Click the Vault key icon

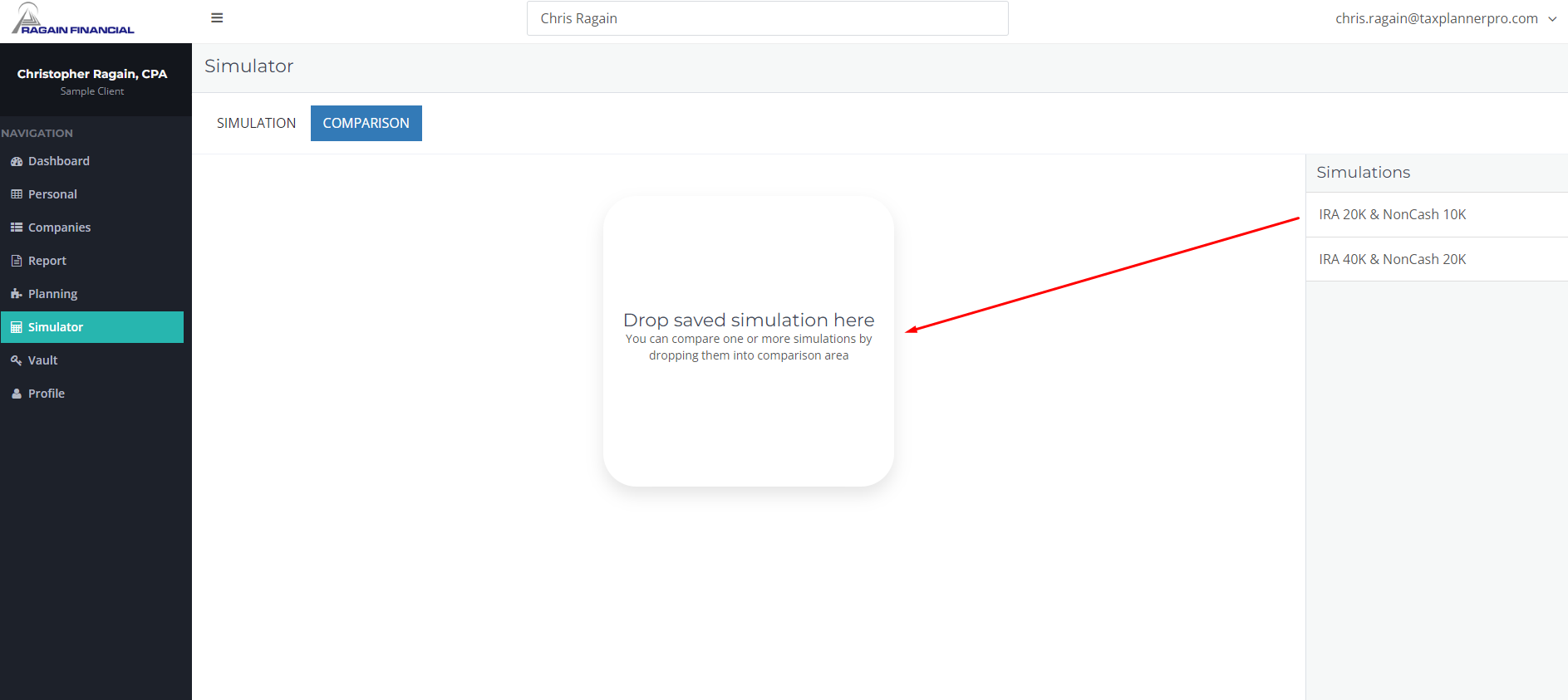tap(17, 360)
